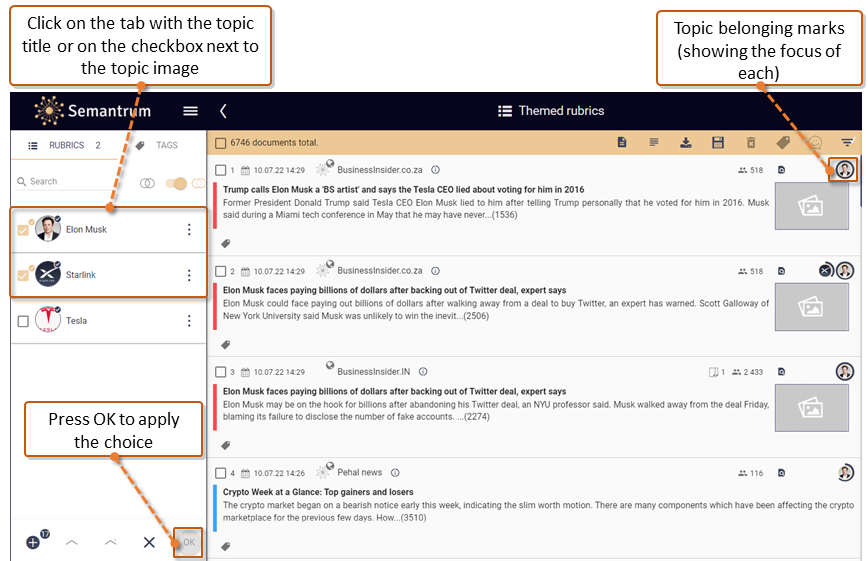Viewport: 868px width, 561px height.
Task: Click the tag icon under document 2
Action: pyautogui.click(x=226, y=345)
